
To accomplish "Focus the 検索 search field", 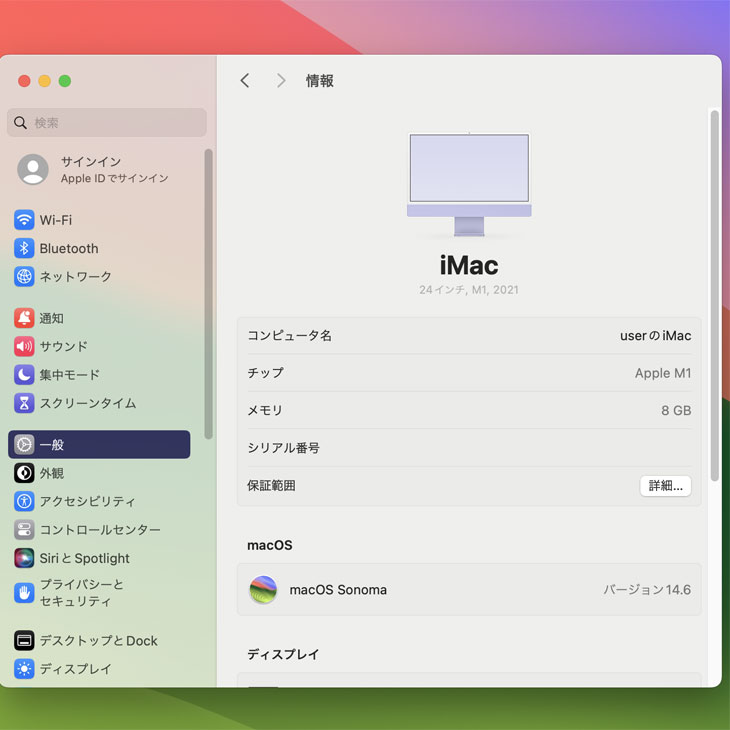I will coord(107,122).
